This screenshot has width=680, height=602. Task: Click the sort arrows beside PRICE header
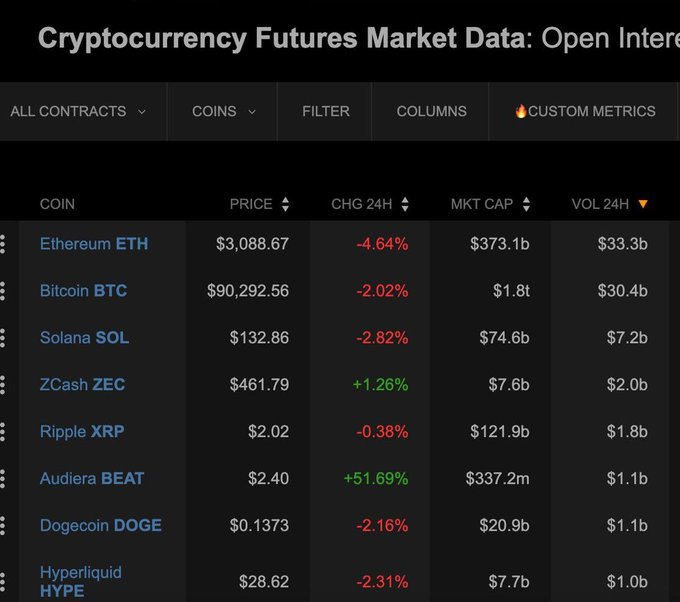285,204
